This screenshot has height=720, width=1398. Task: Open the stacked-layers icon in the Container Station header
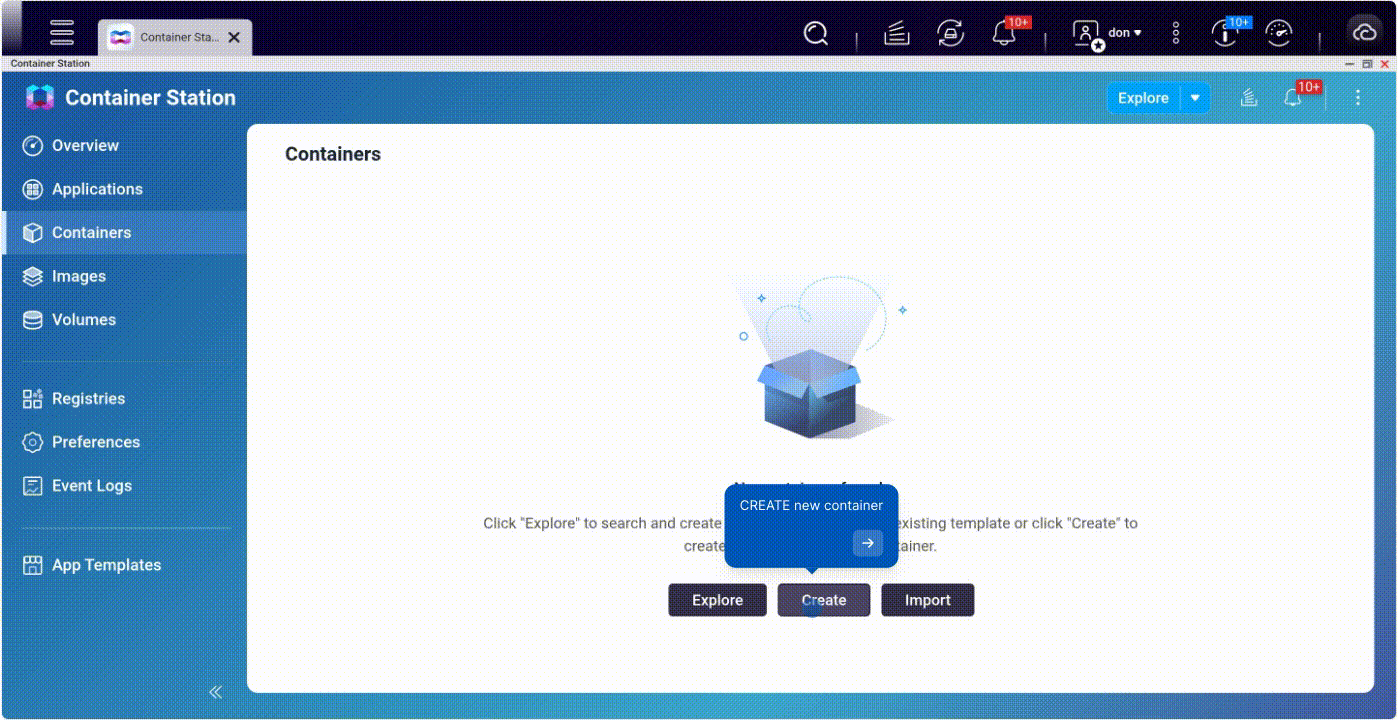1249,98
